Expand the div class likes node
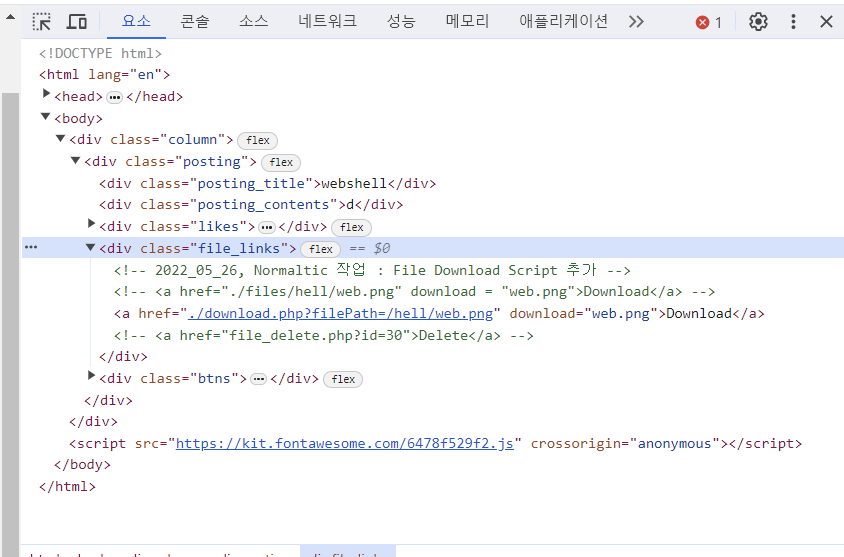Screen dimensions: 844x557 click(92, 224)
